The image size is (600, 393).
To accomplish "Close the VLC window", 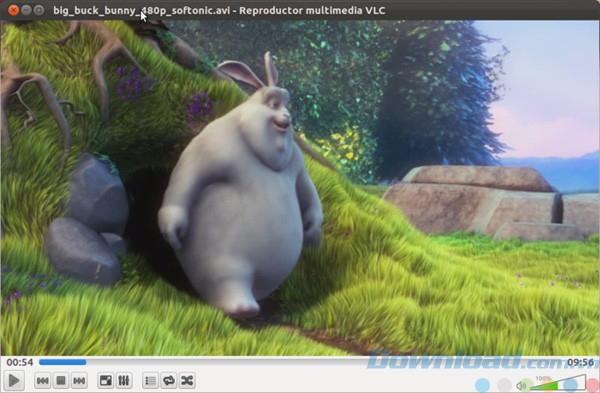I will pyautogui.click(x=13, y=10).
